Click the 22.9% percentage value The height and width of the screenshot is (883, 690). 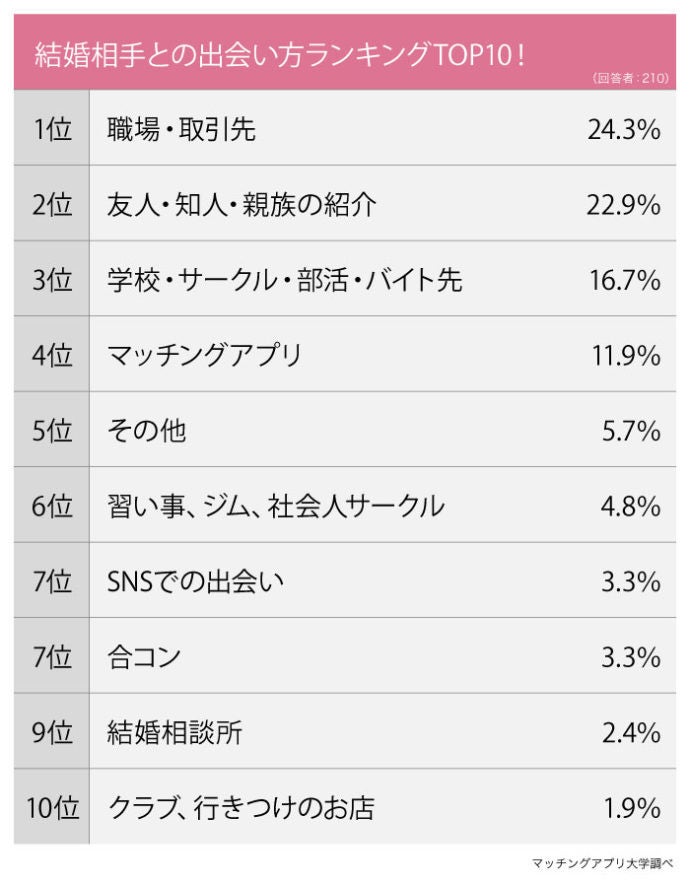coord(624,205)
